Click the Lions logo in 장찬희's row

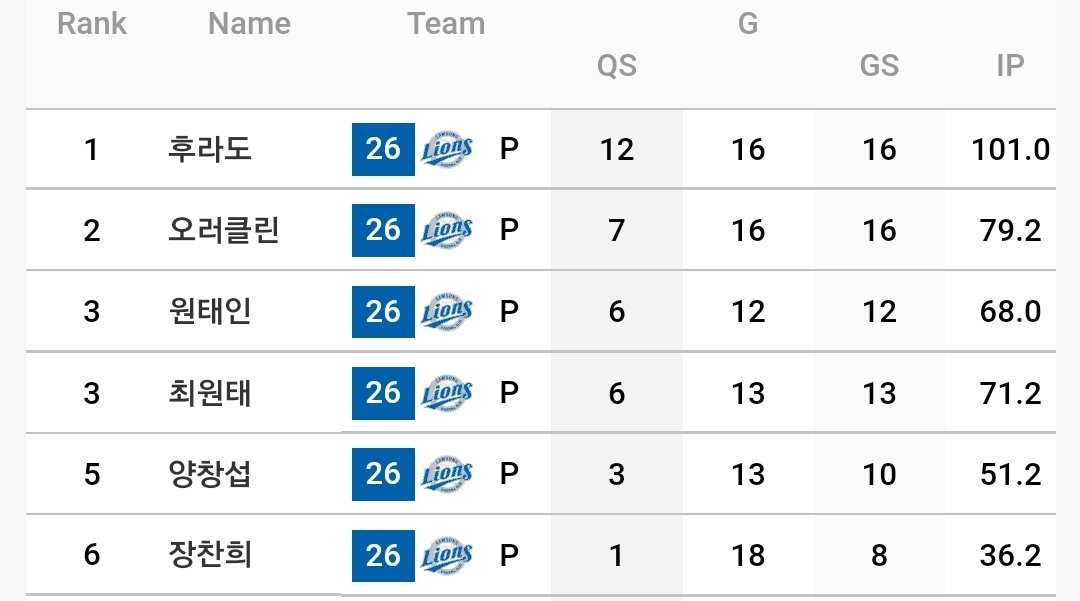tap(446, 556)
